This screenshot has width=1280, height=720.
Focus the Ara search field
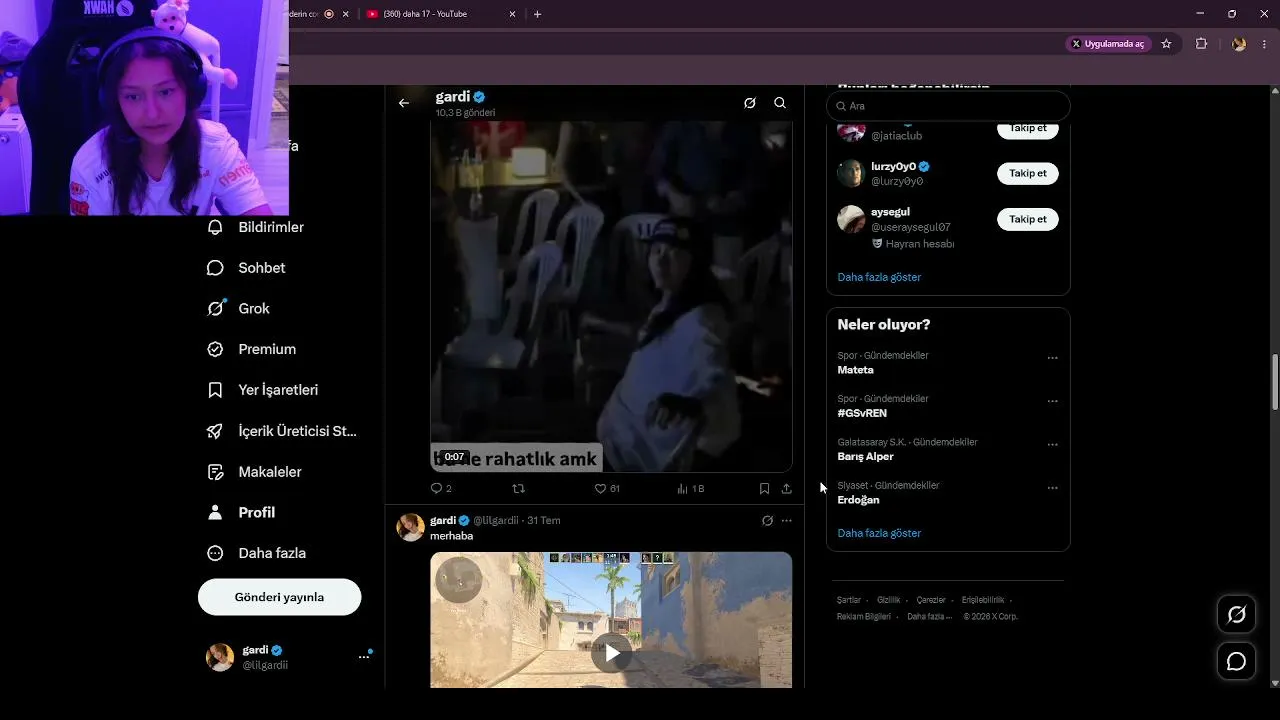(948, 106)
